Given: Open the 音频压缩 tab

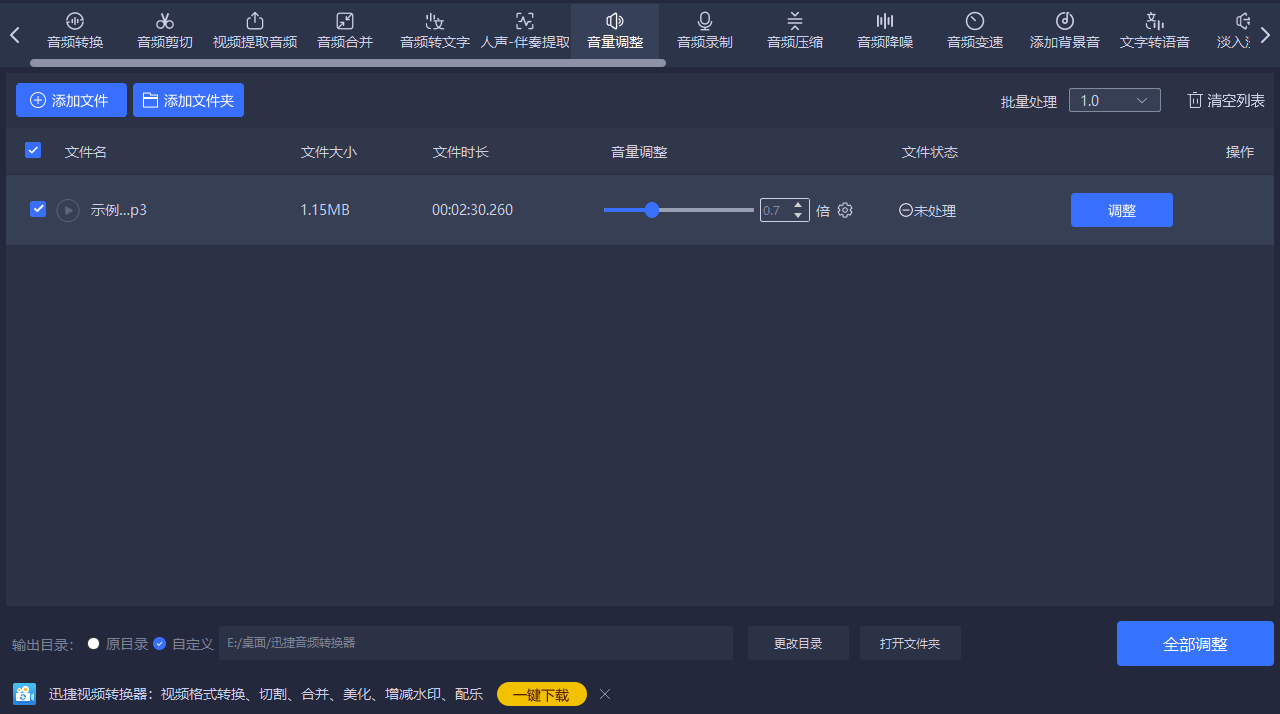Looking at the screenshot, I should 794,30.
